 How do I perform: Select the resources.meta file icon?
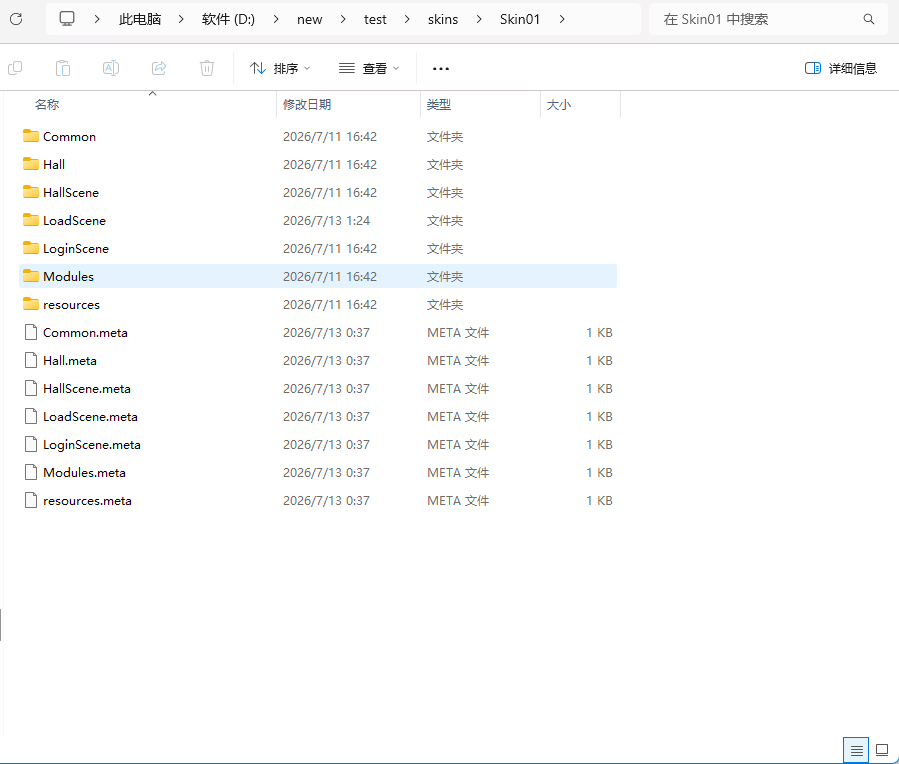click(x=31, y=501)
